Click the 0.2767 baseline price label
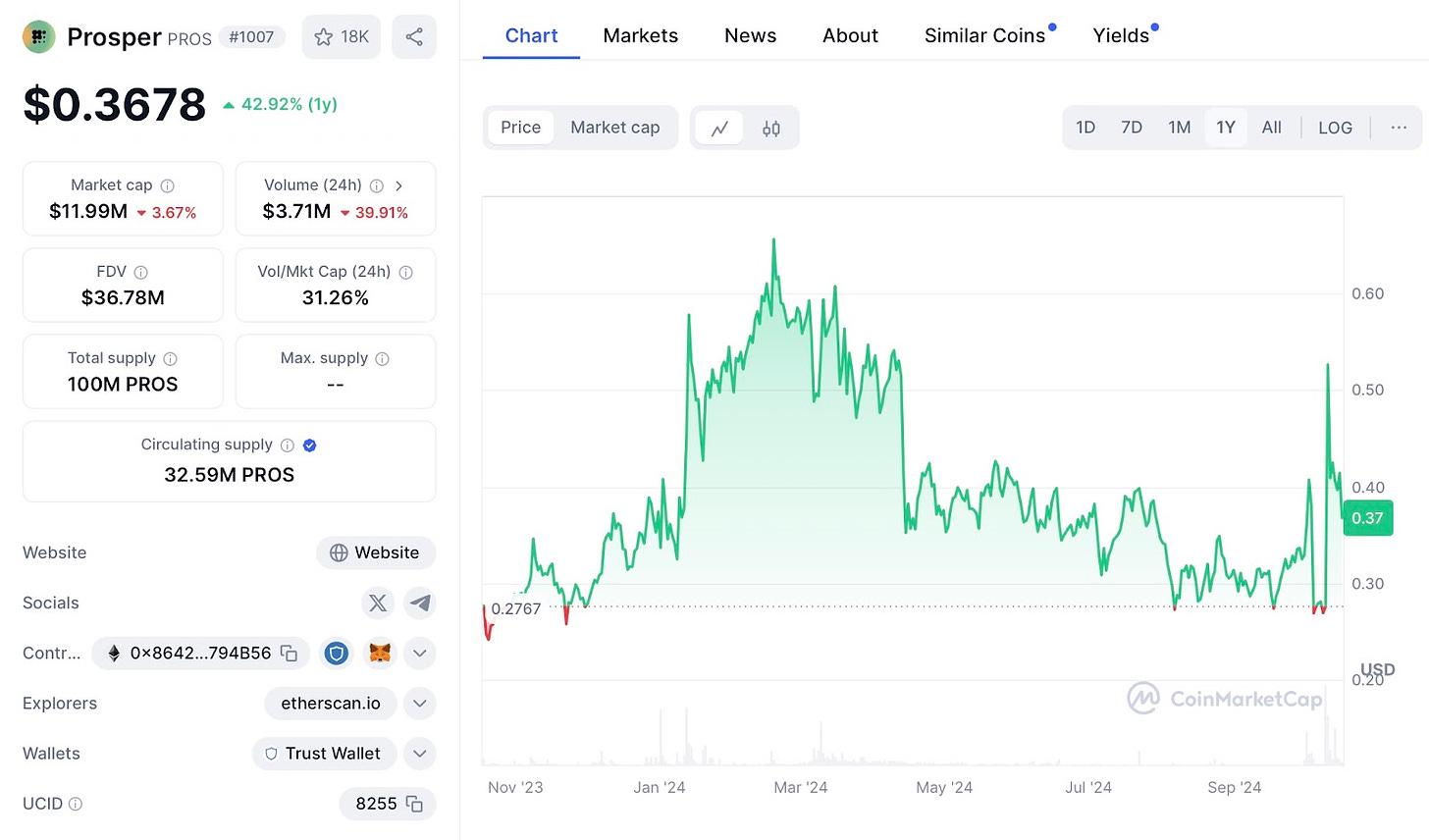Viewport: 1429px width, 840px height. pyautogui.click(x=516, y=608)
